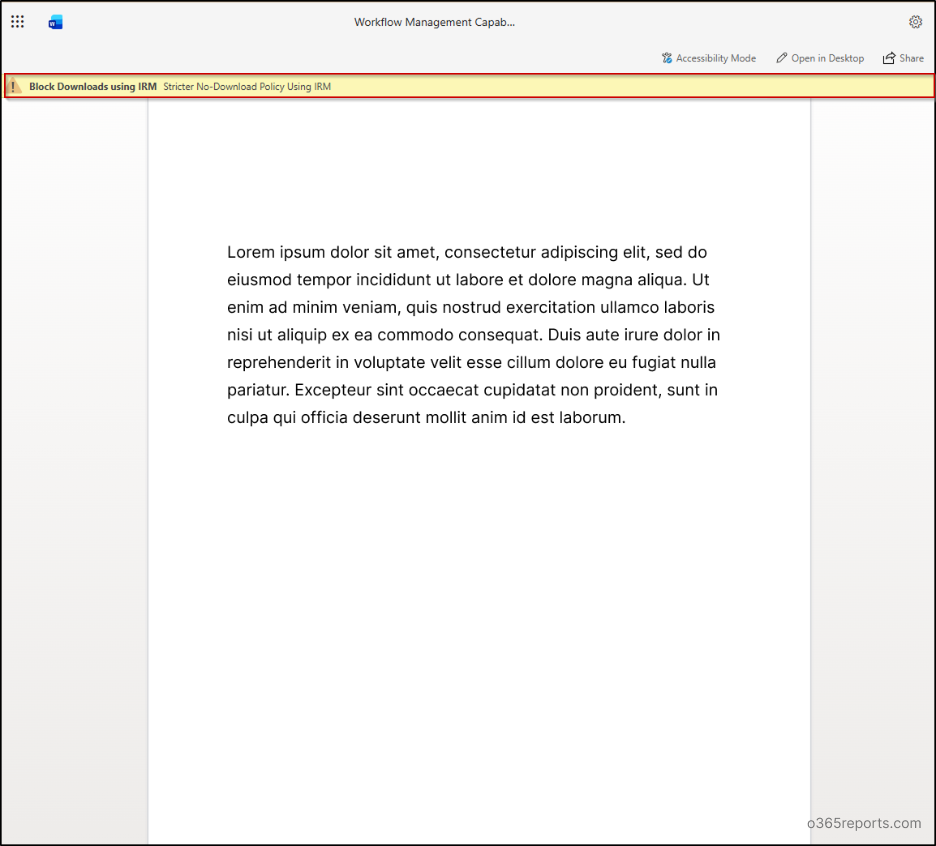The height and width of the screenshot is (846, 936).
Task: Click the warning icon in IRM bar
Action: pyautogui.click(x=15, y=87)
